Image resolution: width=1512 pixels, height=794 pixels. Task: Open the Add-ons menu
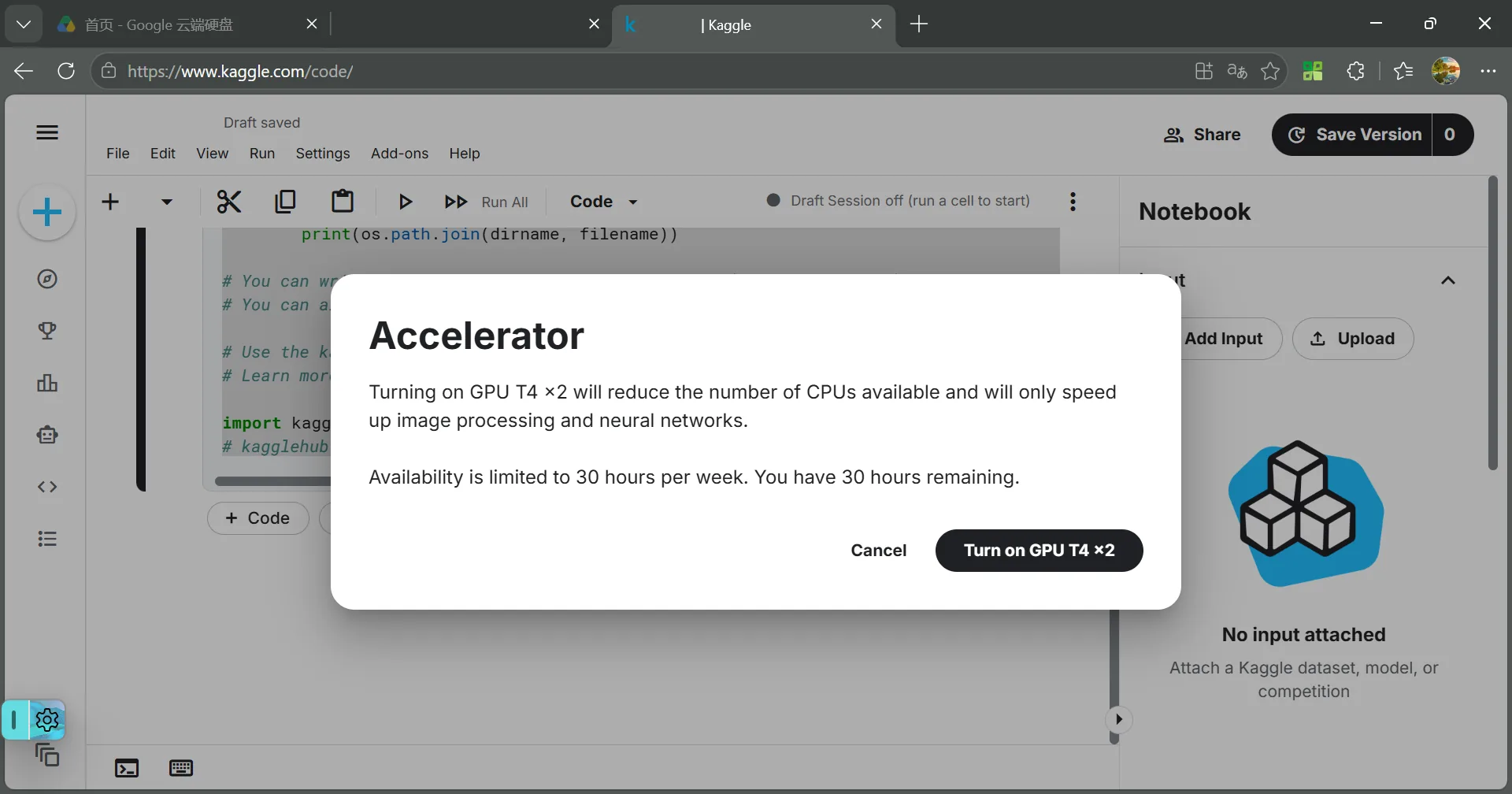pos(399,154)
